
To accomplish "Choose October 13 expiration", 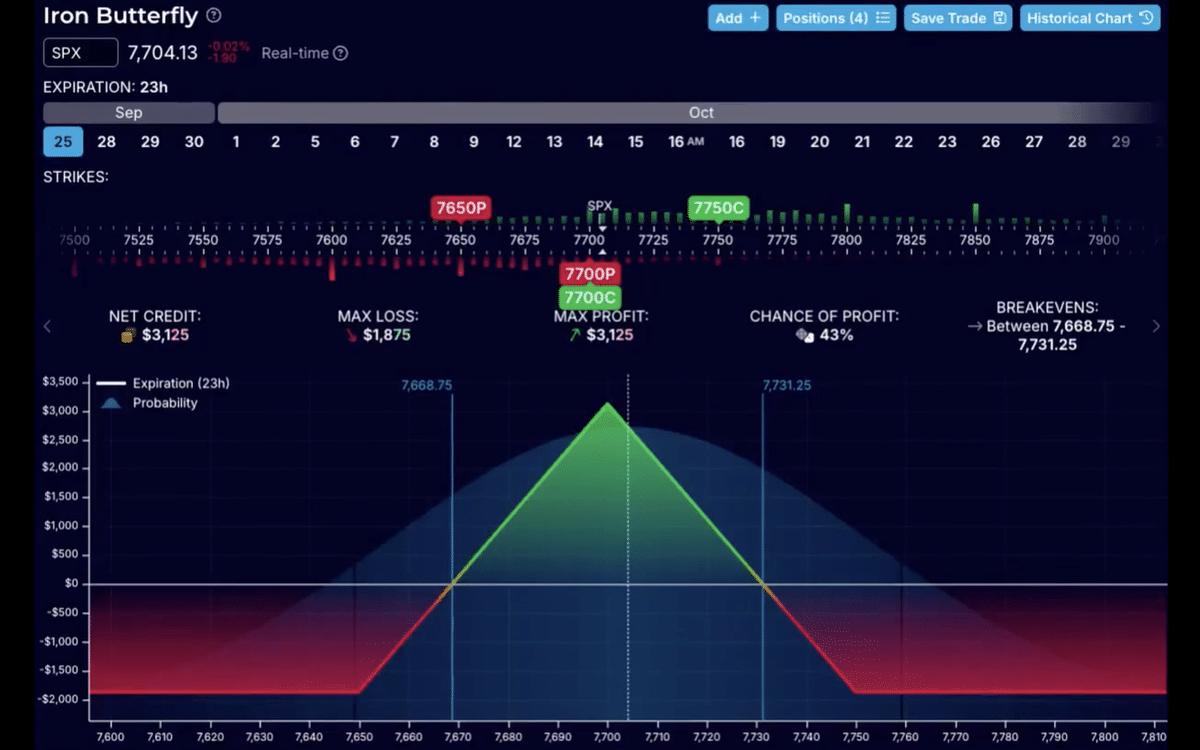I will 554,142.
